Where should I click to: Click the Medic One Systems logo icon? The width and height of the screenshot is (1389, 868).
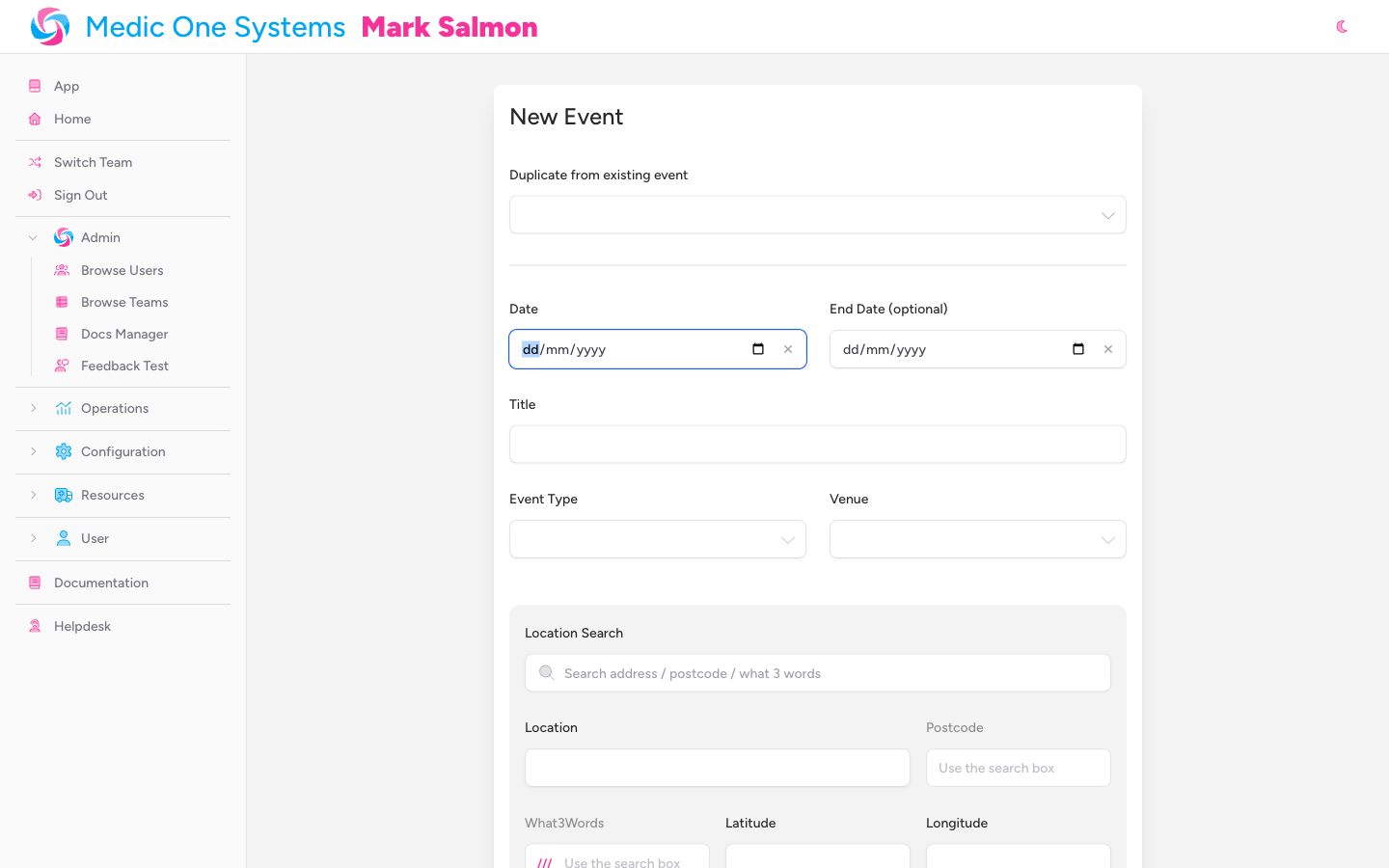pyautogui.click(x=50, y=26)
